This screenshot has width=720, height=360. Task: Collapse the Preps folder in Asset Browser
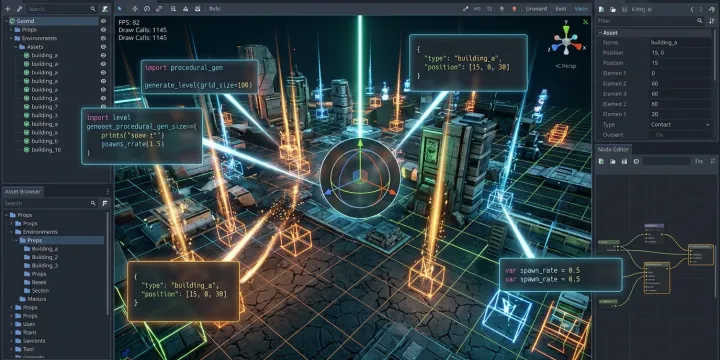[17, 240]
